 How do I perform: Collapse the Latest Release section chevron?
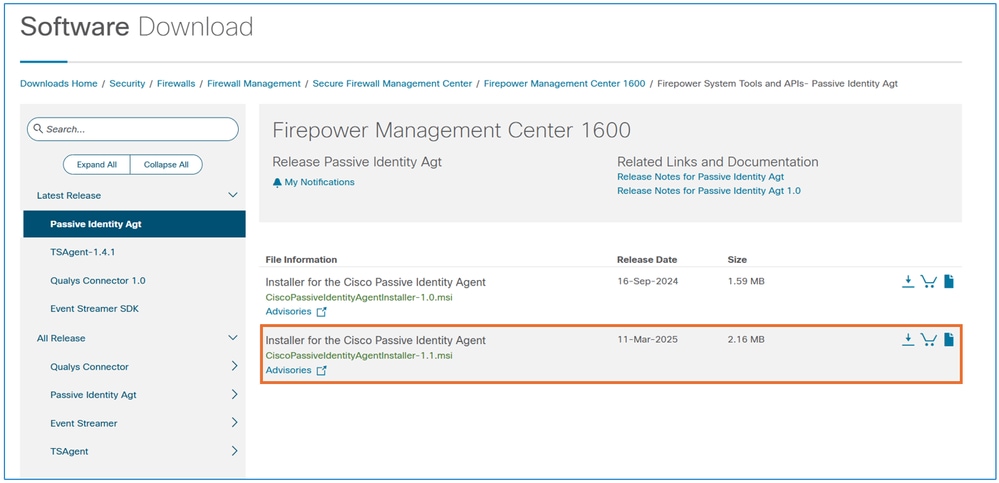[x=233, y=195]
